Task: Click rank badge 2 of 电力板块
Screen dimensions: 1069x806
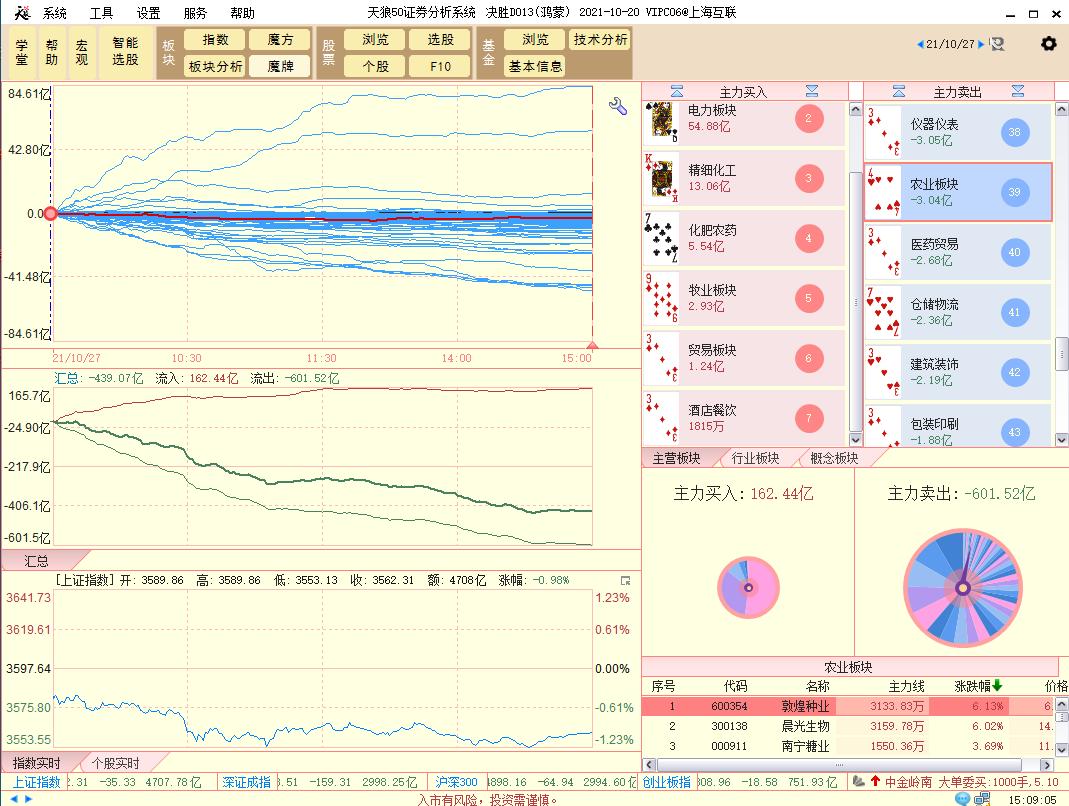Action: (x=809, y=119)
